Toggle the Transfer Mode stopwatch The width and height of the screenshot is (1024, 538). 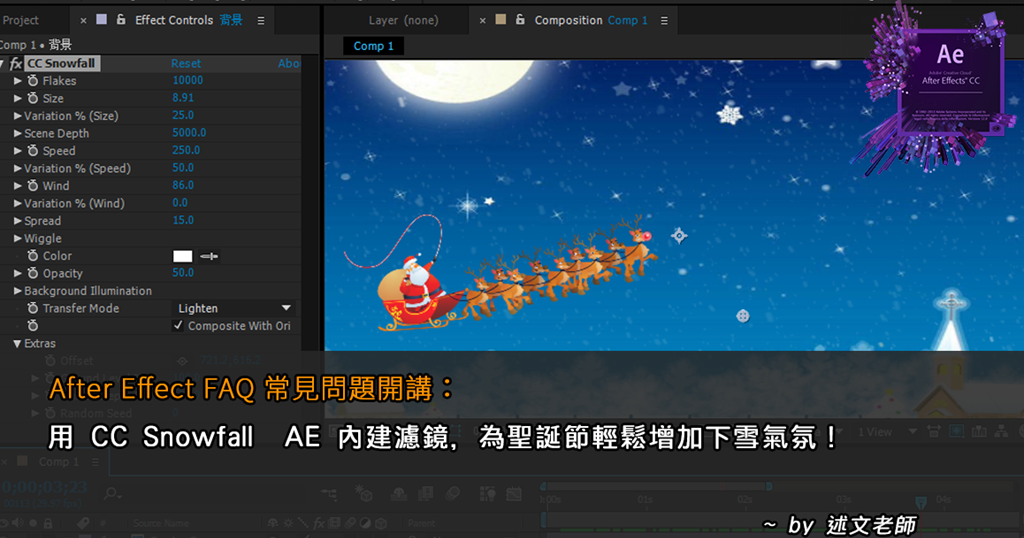click(x=33, y=308)
